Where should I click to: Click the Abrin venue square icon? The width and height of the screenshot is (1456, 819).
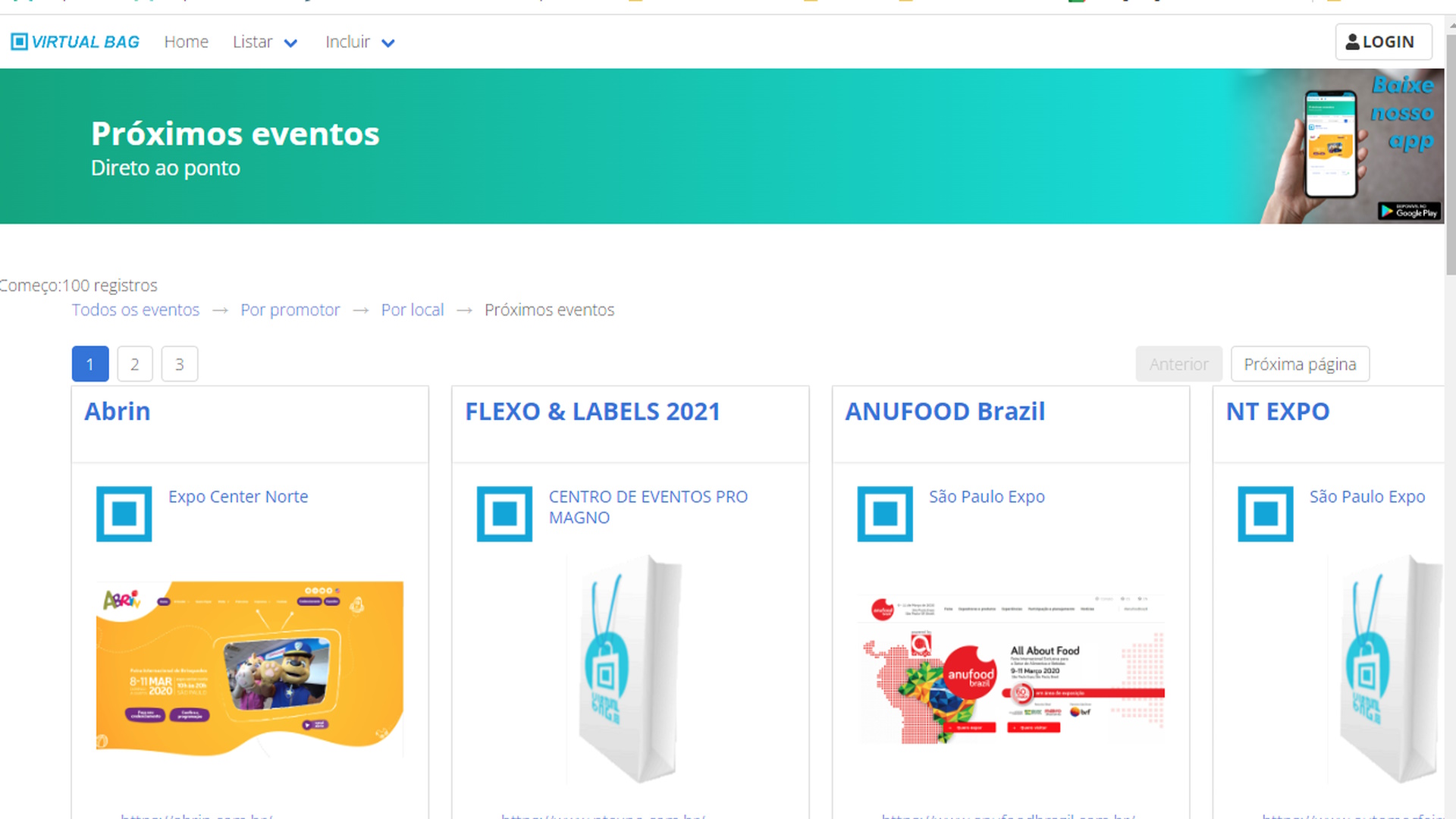click(x=124, y=514)
